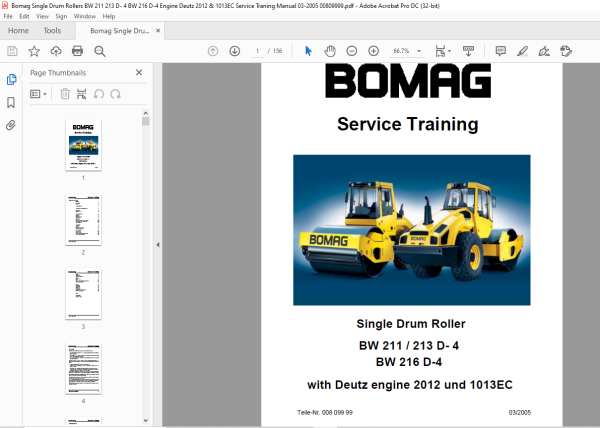The width and height of the screenshot is (600, 428).
Task: Click the 'Service Training' heading text
Action: tap(408, 124)
